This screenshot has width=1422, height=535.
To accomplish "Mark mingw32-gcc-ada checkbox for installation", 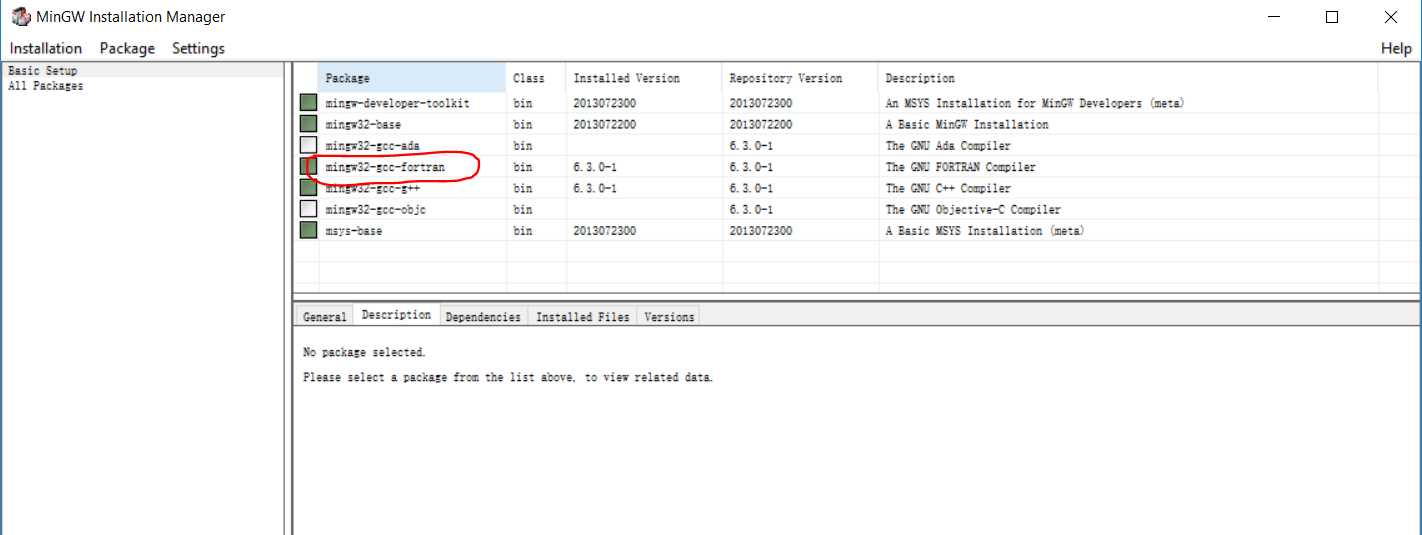I will (308, 145).
